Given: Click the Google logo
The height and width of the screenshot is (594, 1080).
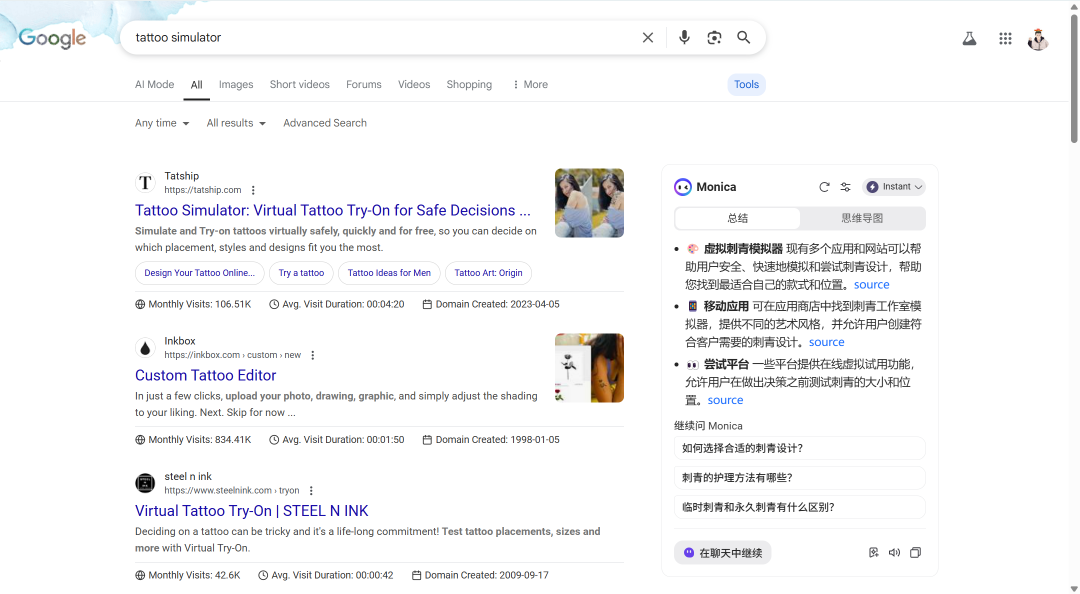Looking at the screenshot, I should (x=52, y=38).
